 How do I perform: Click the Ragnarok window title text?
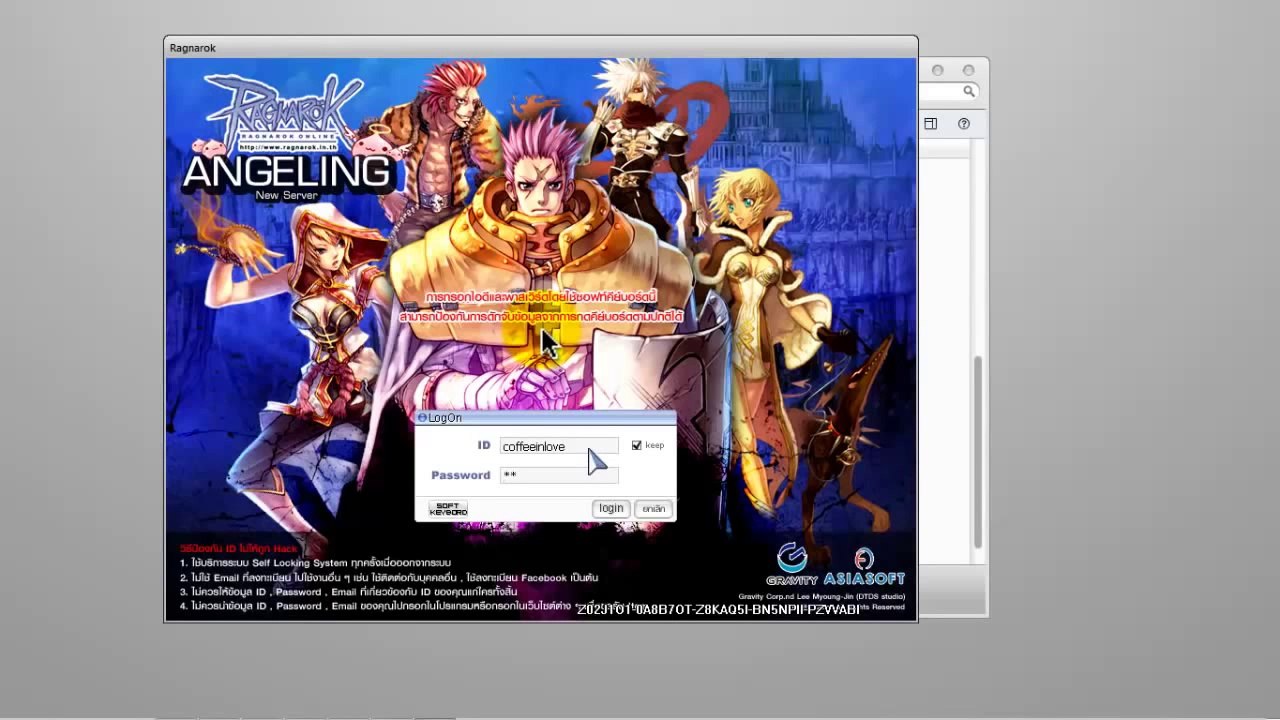click(193, 48)
